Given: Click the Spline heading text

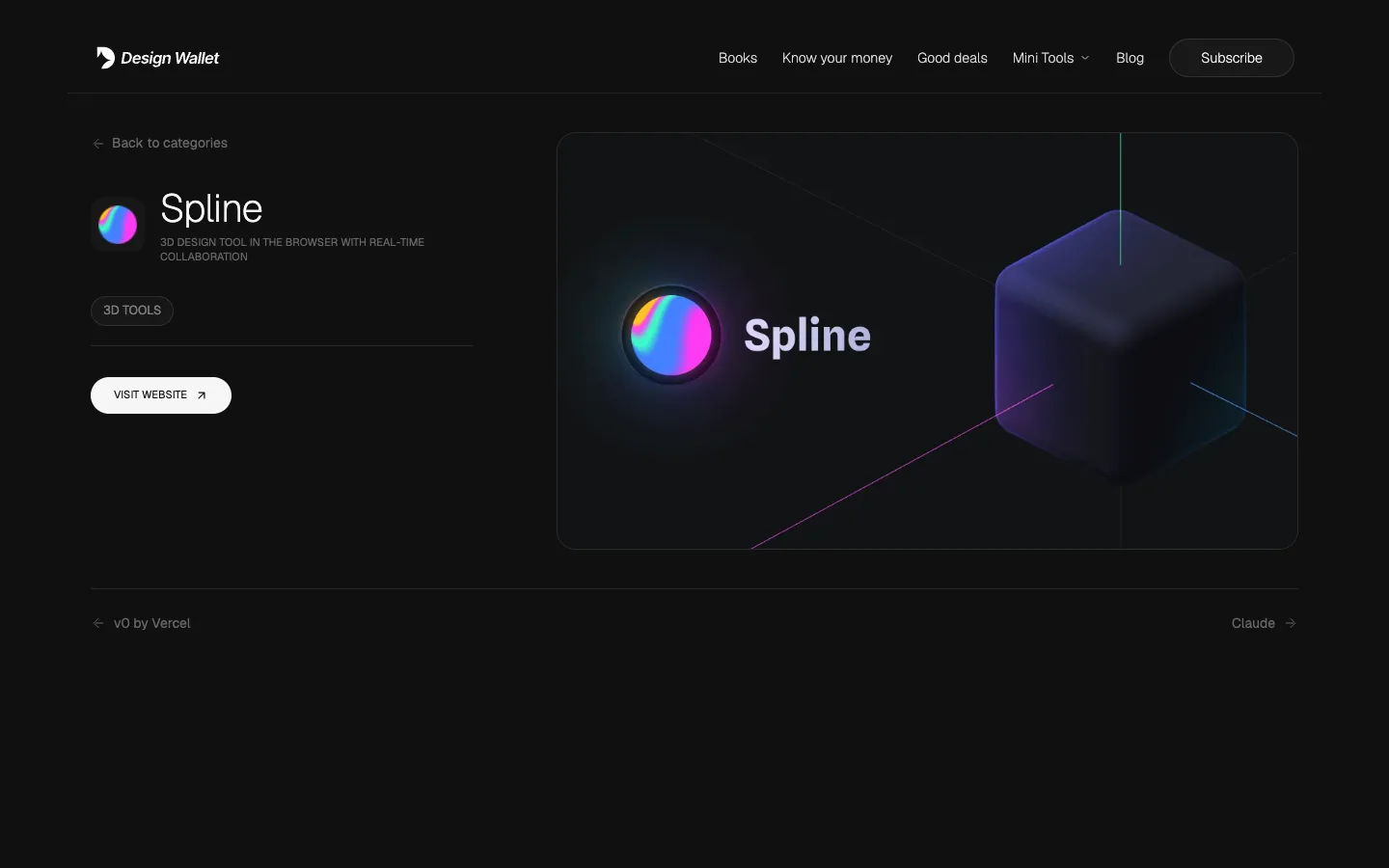Looking at the screenshot, I should pyautogui.click(x=211, y=209).
